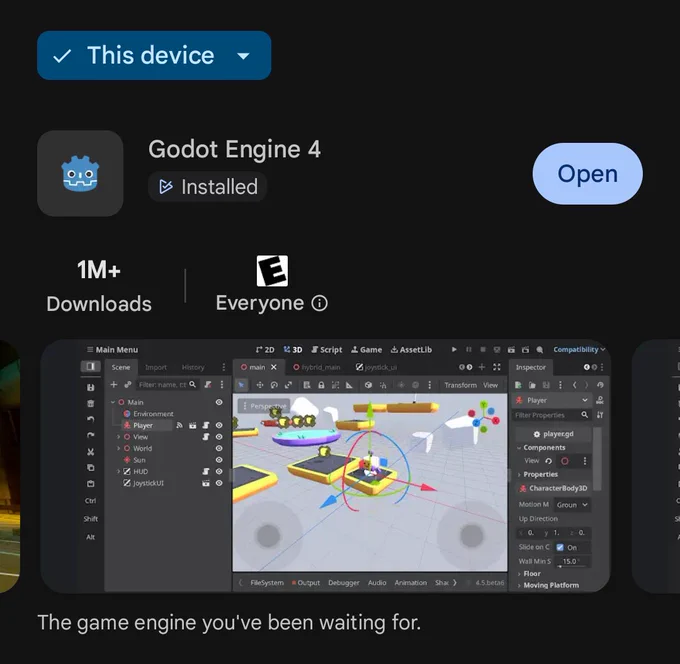680x664 pixels.
Task: Switch to 2D workspace in Godot screenshot
Action: point(265,350)
